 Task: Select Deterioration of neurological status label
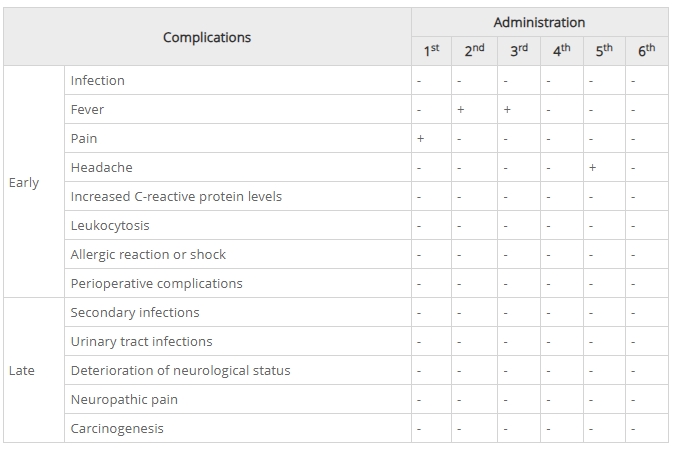180,370
